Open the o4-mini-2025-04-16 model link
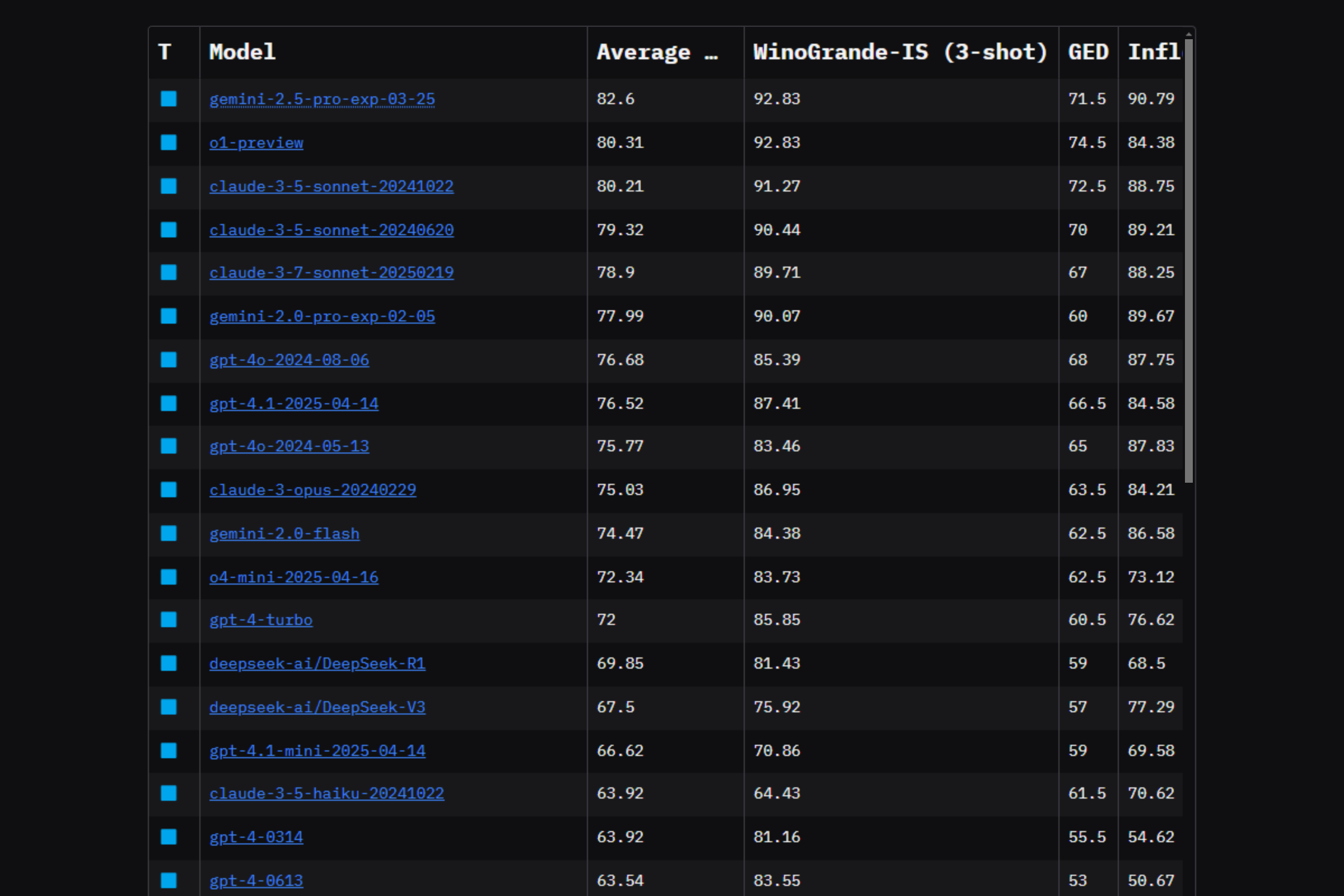 [293, 578]
